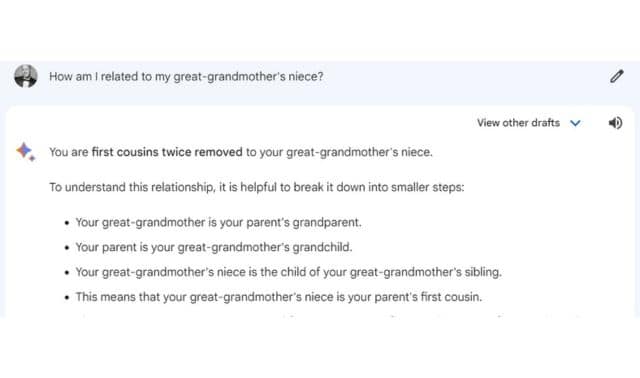640x378 pixels.
Task: Click bullet 'Your parent is your great-grandmother's grandchild'
Action: 213,247
